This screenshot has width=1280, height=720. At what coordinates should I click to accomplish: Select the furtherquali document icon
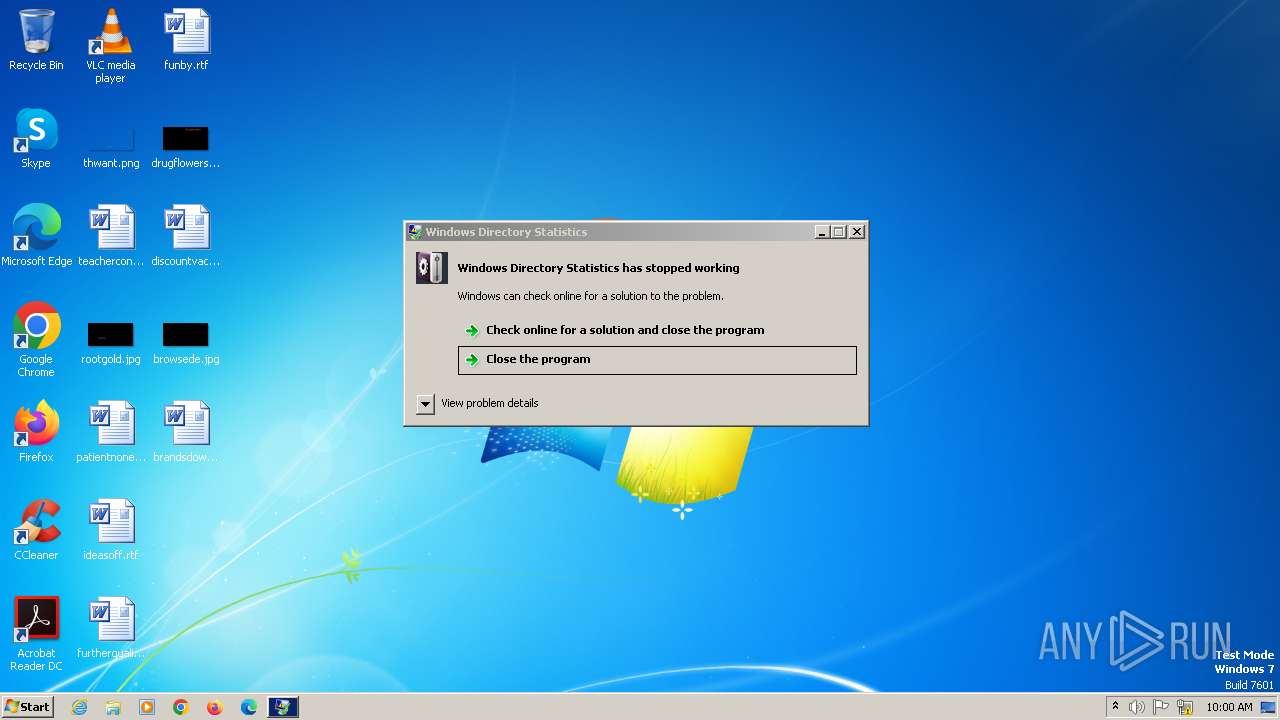(x=110, y=628)
